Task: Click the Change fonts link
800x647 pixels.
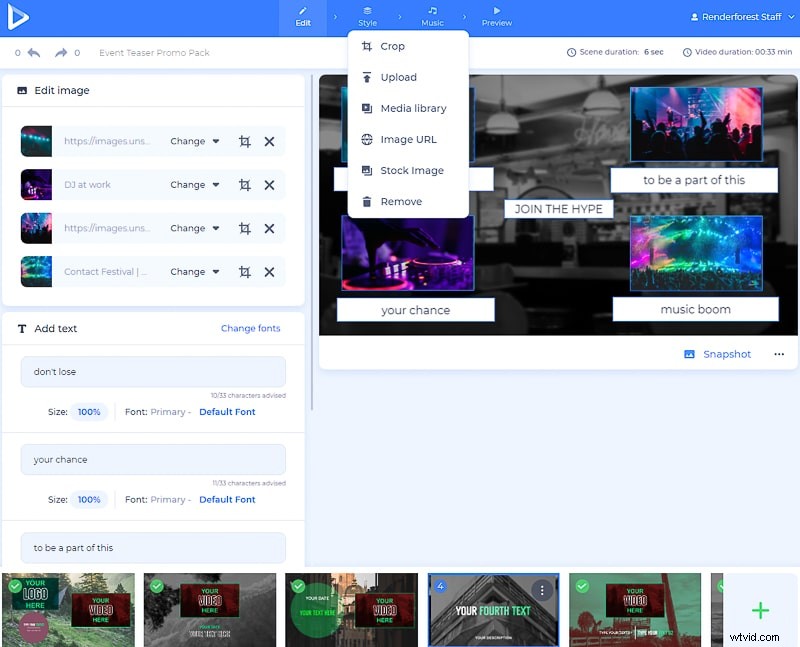Action: [x=250, y=328]
